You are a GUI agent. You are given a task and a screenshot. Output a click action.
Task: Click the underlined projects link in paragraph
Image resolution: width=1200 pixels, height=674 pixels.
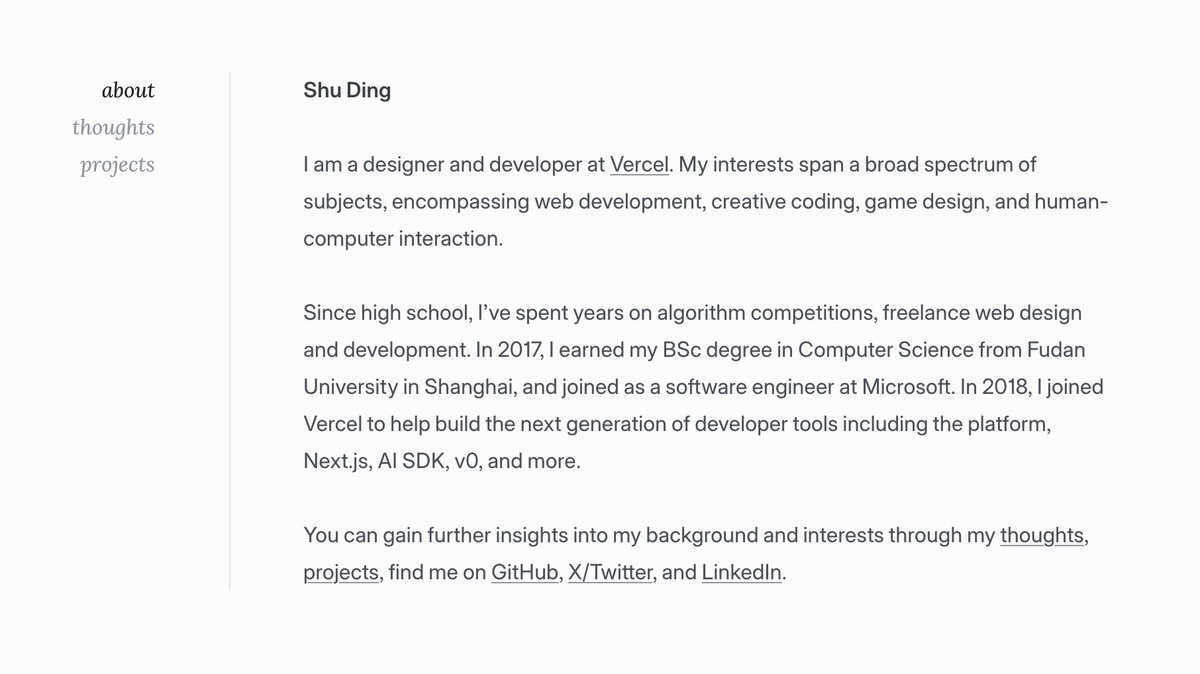341,574
